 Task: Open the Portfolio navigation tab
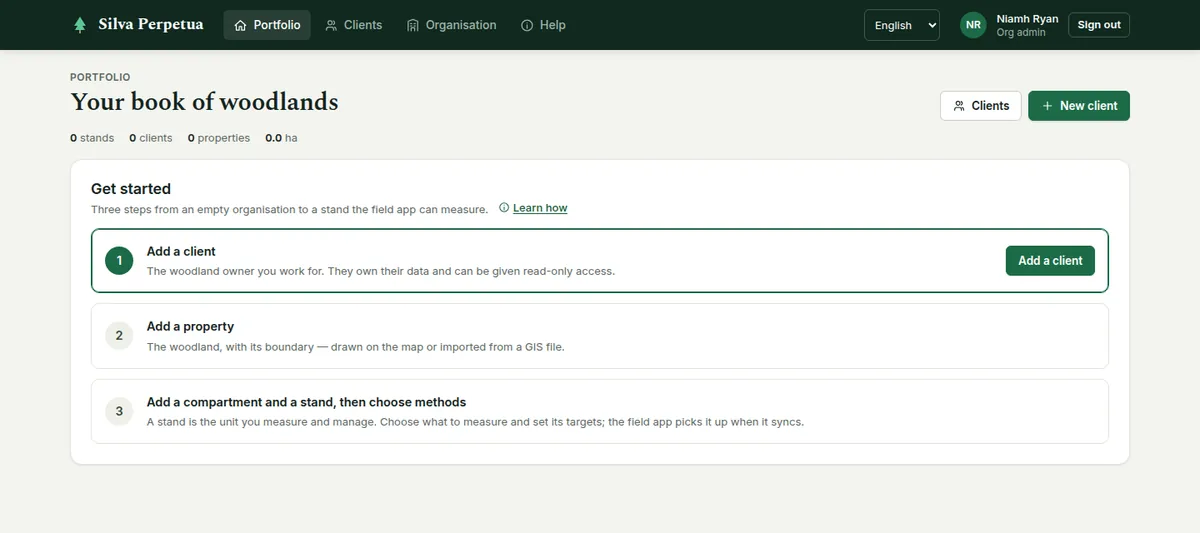click(267, 25)
